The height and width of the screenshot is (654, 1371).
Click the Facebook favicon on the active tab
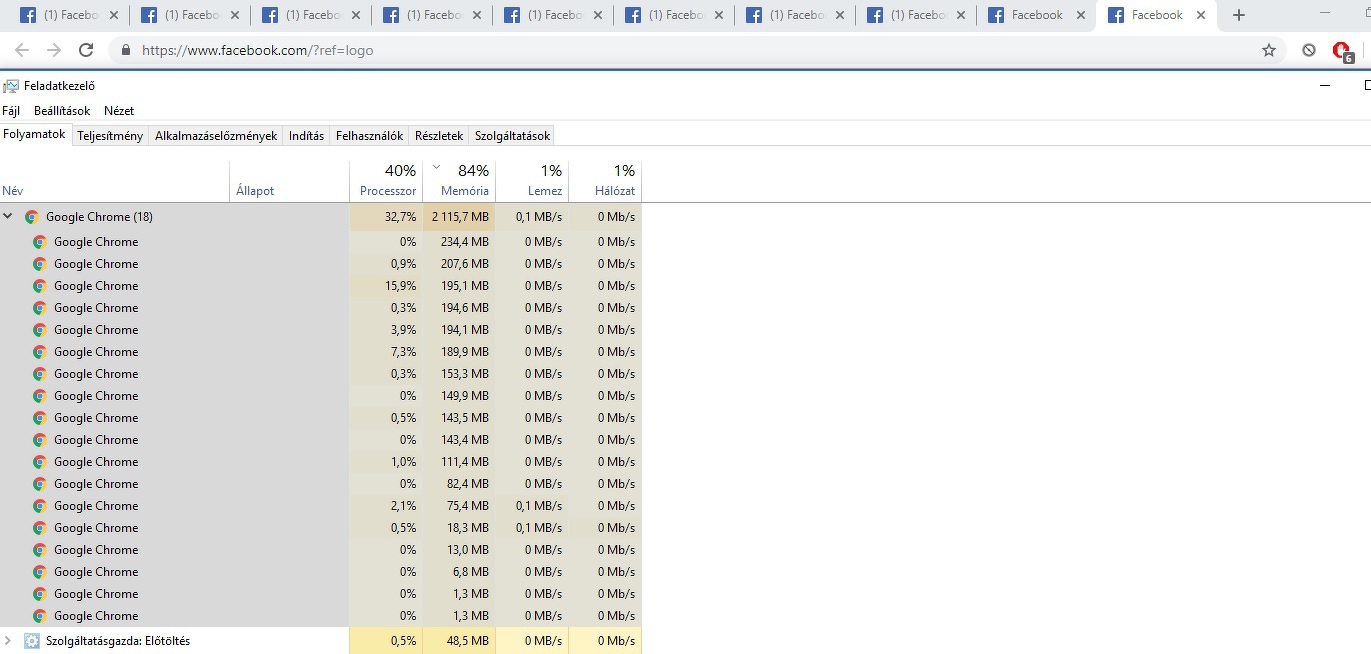(x=1115, y=15)
